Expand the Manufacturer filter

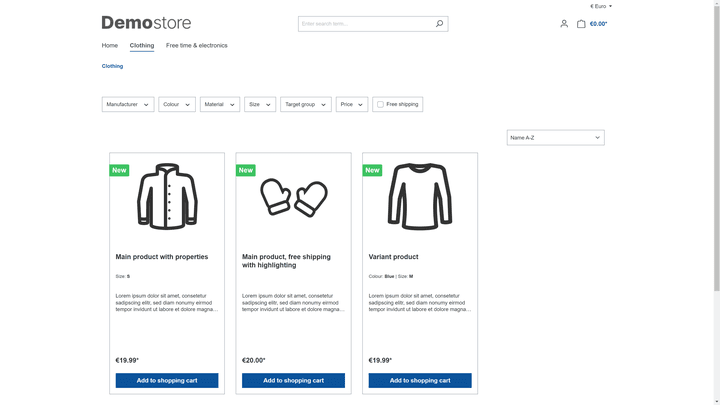[x=128, y=104]
